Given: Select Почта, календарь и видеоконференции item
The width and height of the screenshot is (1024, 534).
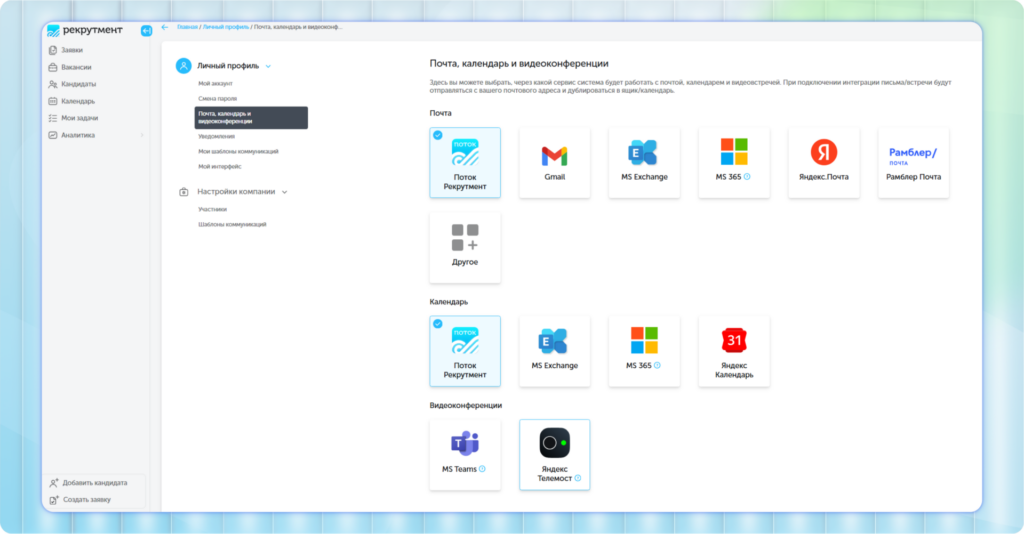Looking at the screenshot, I should point(251,118).
